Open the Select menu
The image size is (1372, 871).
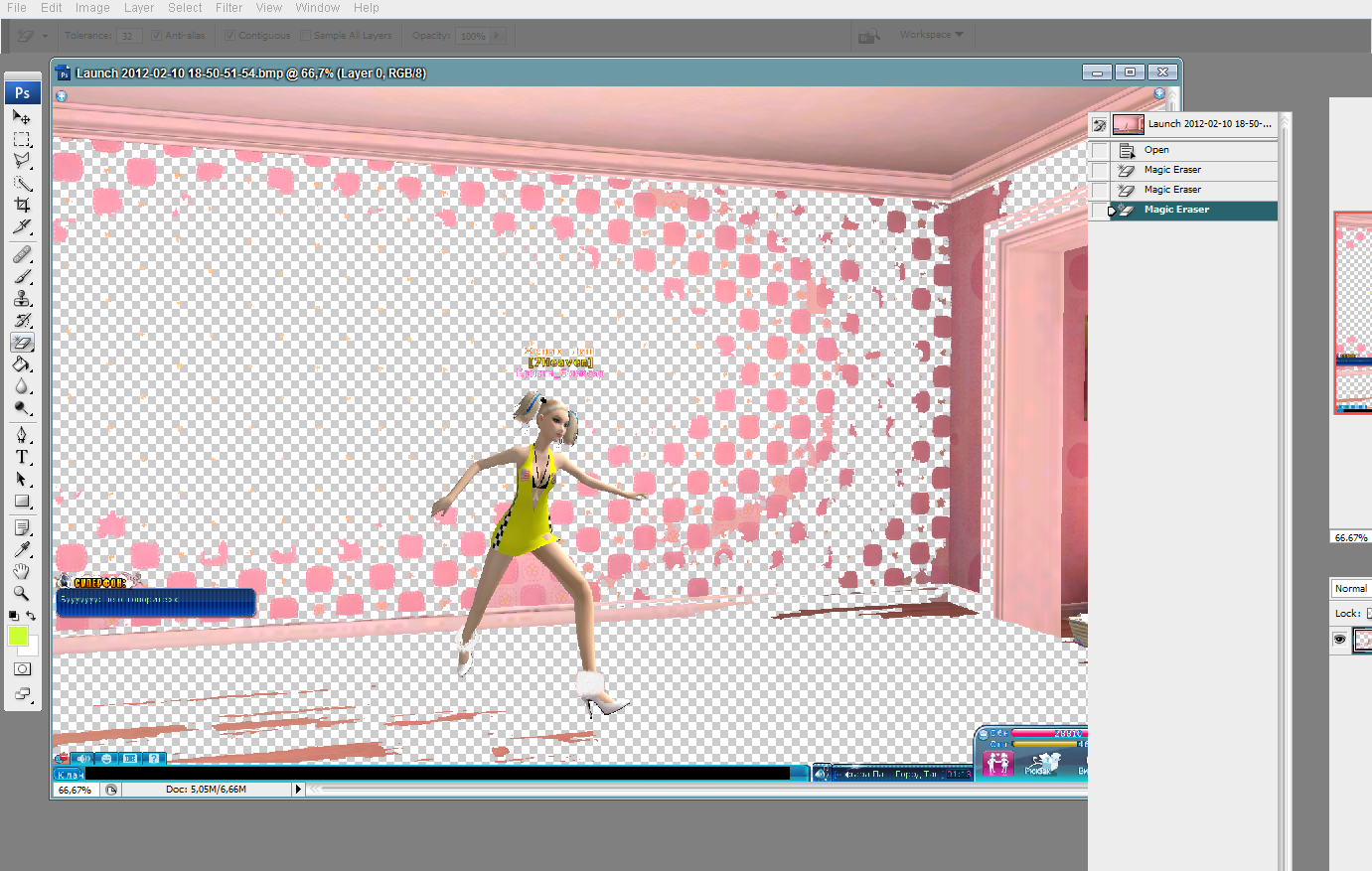pyautogui.click(x=185, y=8)
